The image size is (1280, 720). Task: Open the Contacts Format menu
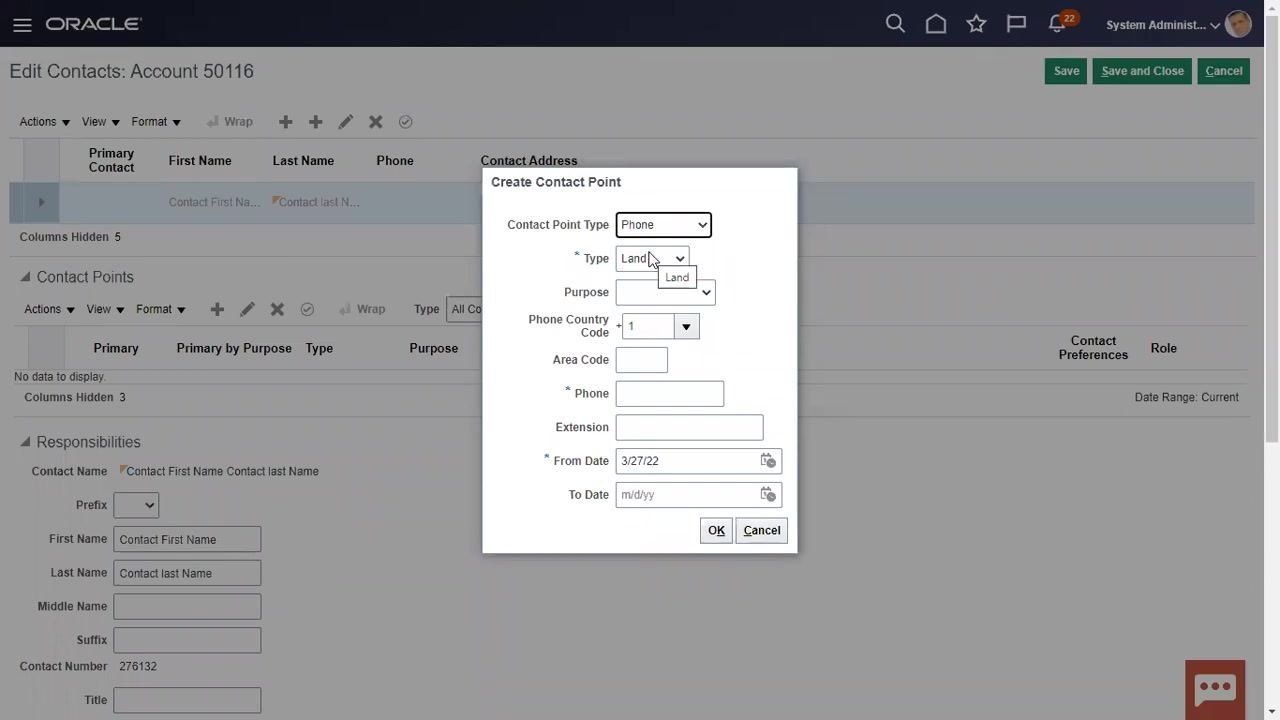(x=156, y=122)
